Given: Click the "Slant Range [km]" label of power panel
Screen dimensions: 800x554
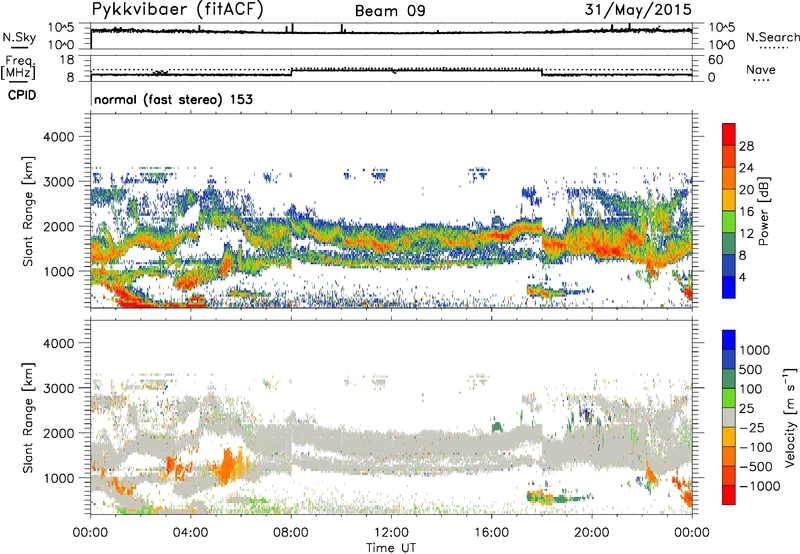Looking at the screenshot, I should coord(28,211).
